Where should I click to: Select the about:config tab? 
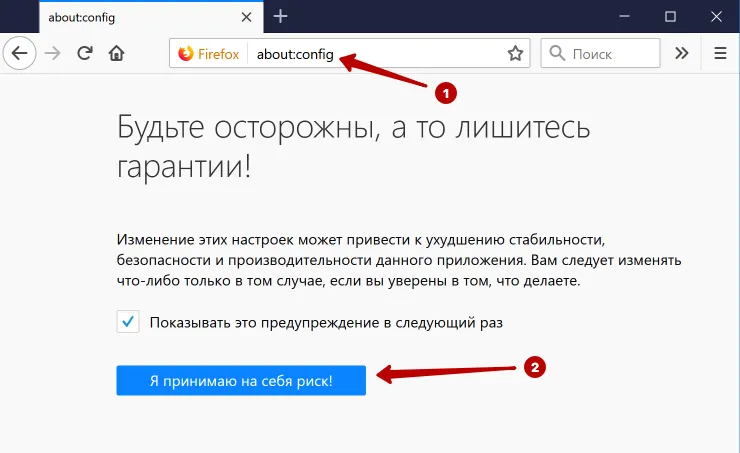(151, 17)
